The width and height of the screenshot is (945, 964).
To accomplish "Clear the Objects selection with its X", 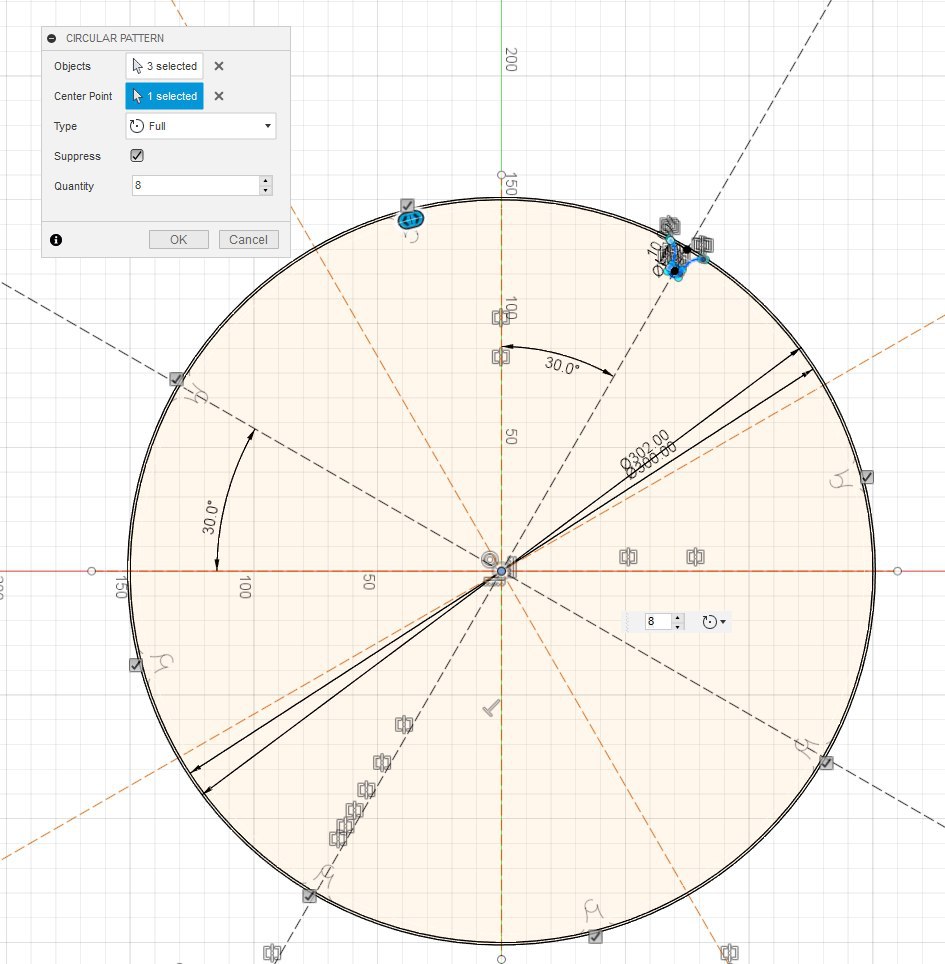I will (x=219, y=66).
